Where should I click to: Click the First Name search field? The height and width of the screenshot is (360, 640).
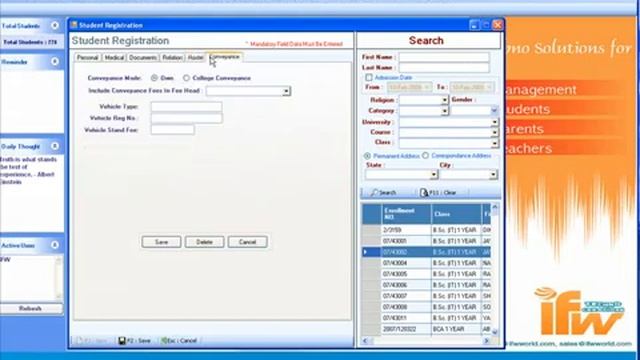444,57
